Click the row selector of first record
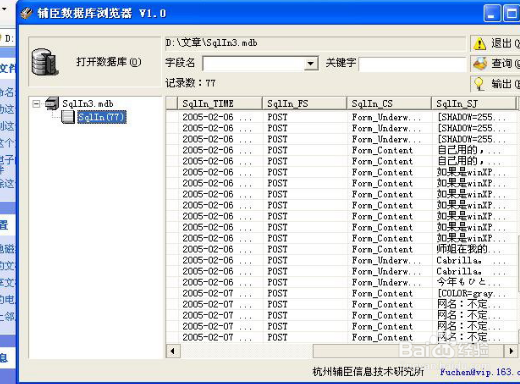The image size is (520, 384). [x=172, y=117]
